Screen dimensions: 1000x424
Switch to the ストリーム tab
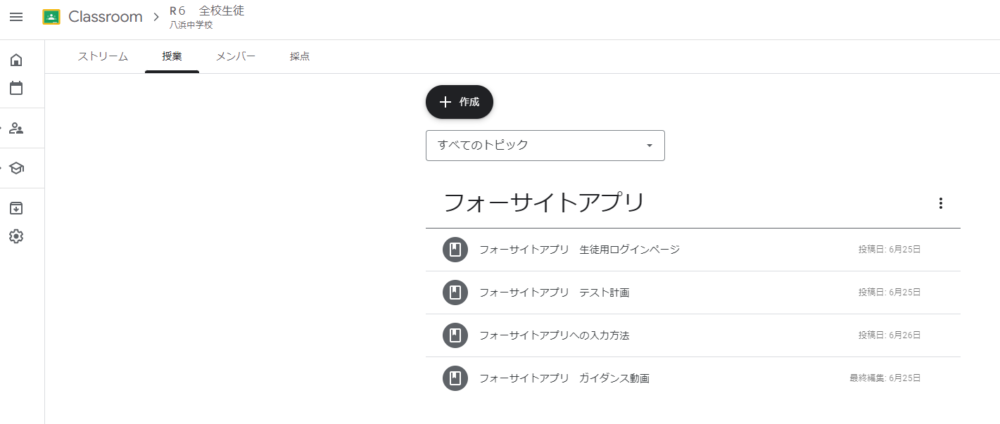(x=103, y=57)
